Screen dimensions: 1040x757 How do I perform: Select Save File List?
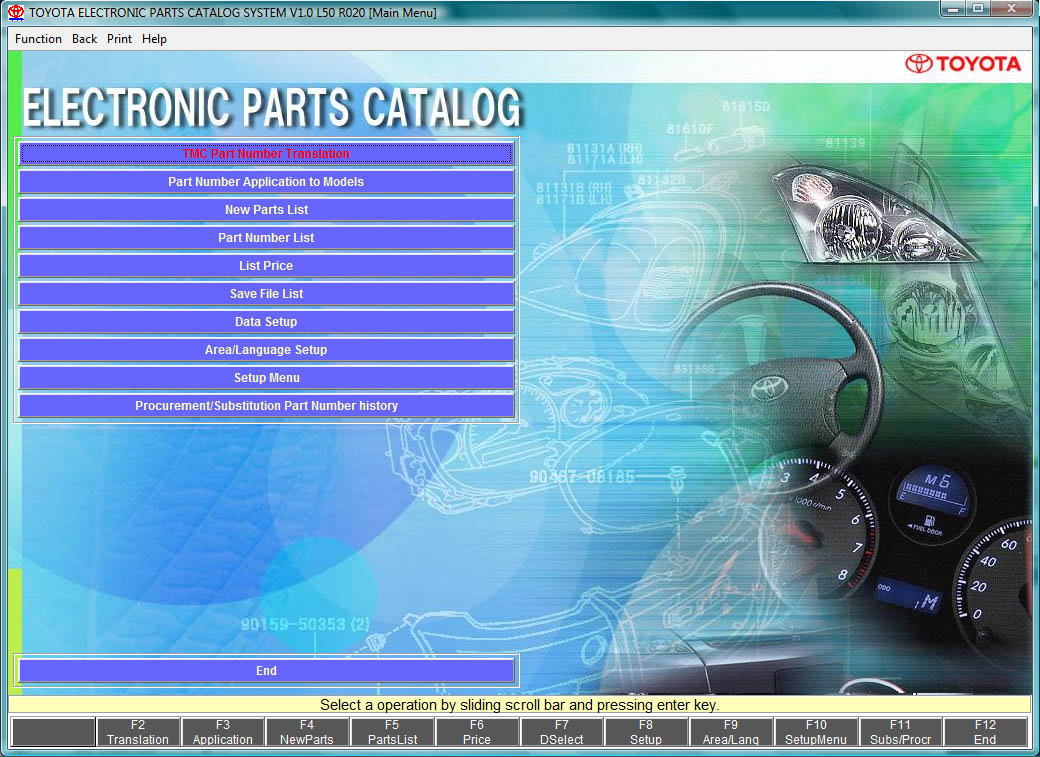pos(266,293)
